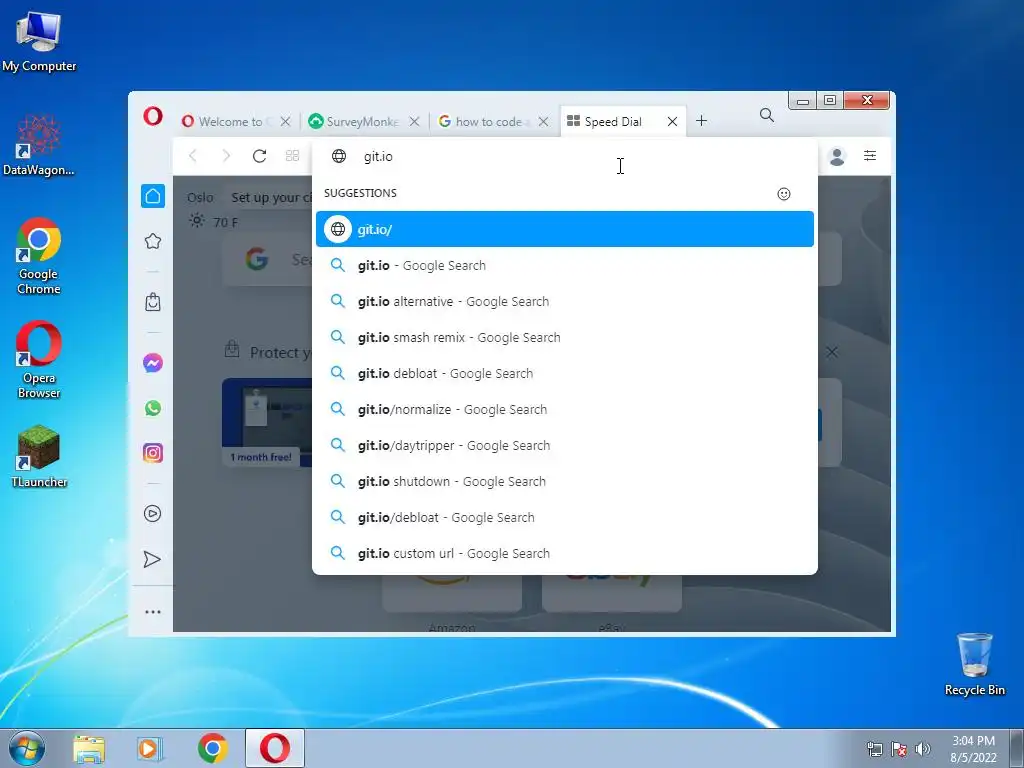Screen dimensions: 1024x768
Task: Open the Easy Setup sliders icon
Action: coord(870,155)
